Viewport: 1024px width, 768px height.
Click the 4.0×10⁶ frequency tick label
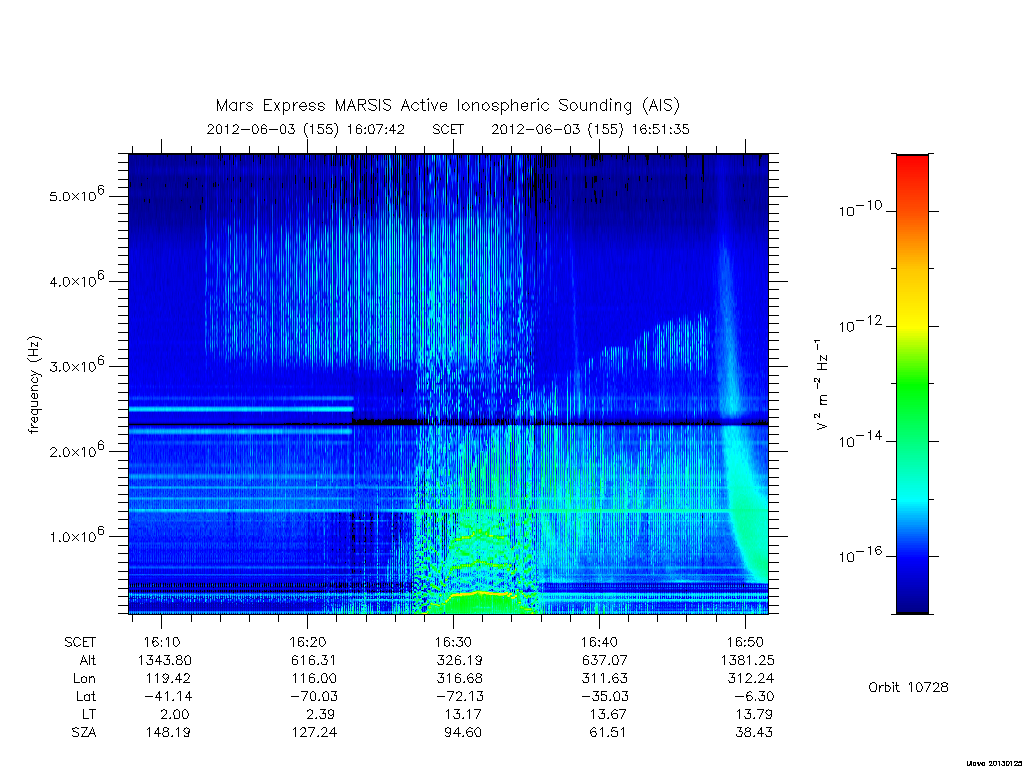pos(76,280)
